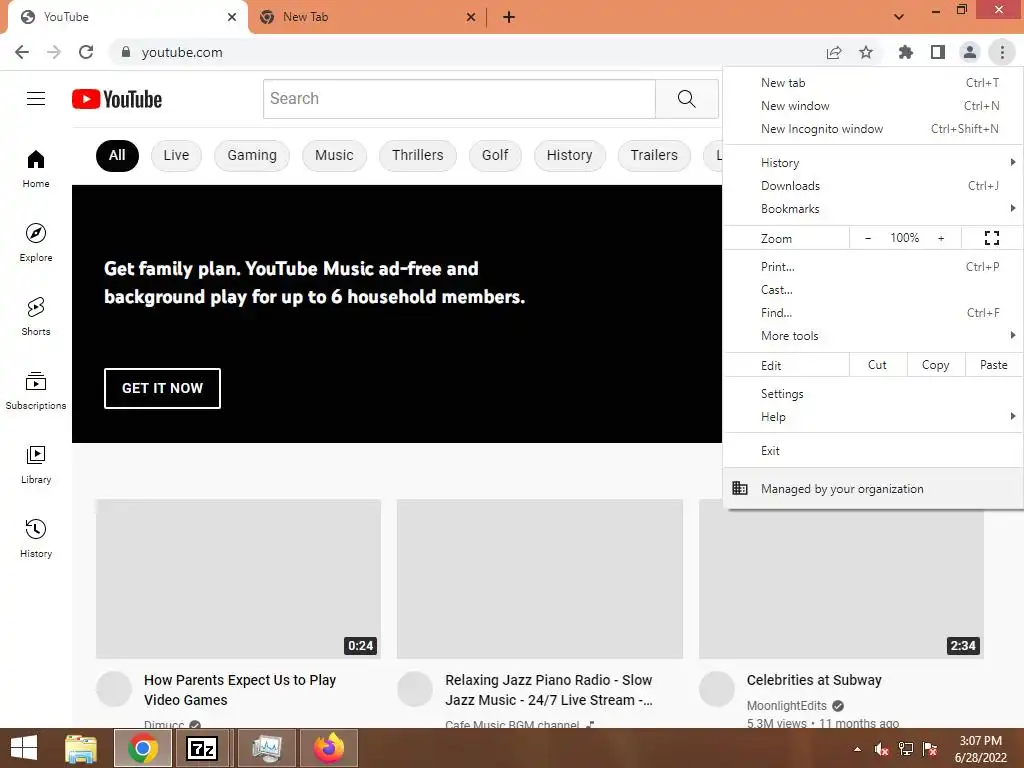Select the History filter chip
Screen dimensions: 1024x768
[569, 155]
